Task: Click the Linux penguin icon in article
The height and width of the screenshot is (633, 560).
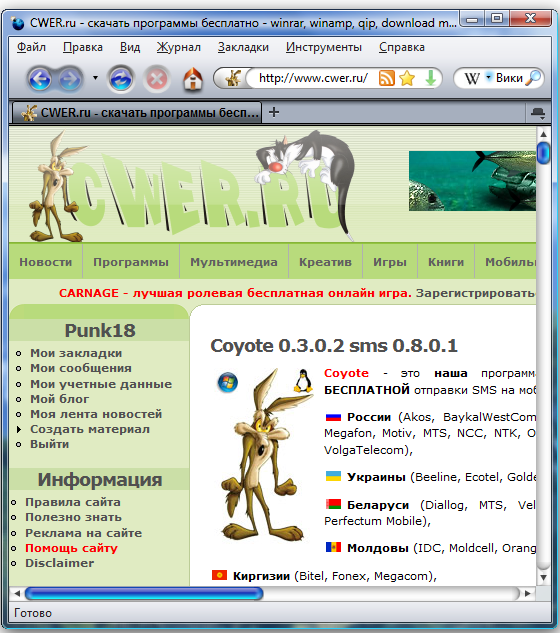Action: pyautogui.click(x=303, y=381)
